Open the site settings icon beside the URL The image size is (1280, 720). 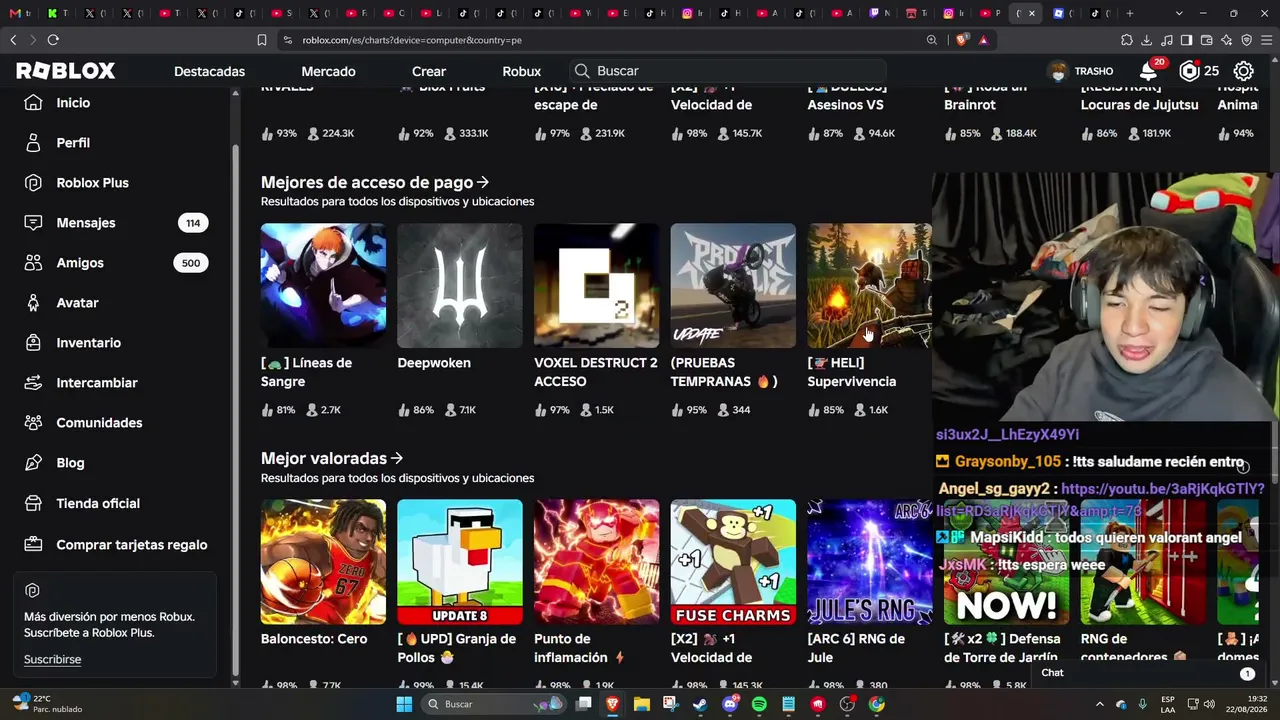pyautogui.click(x=288, y=40)
